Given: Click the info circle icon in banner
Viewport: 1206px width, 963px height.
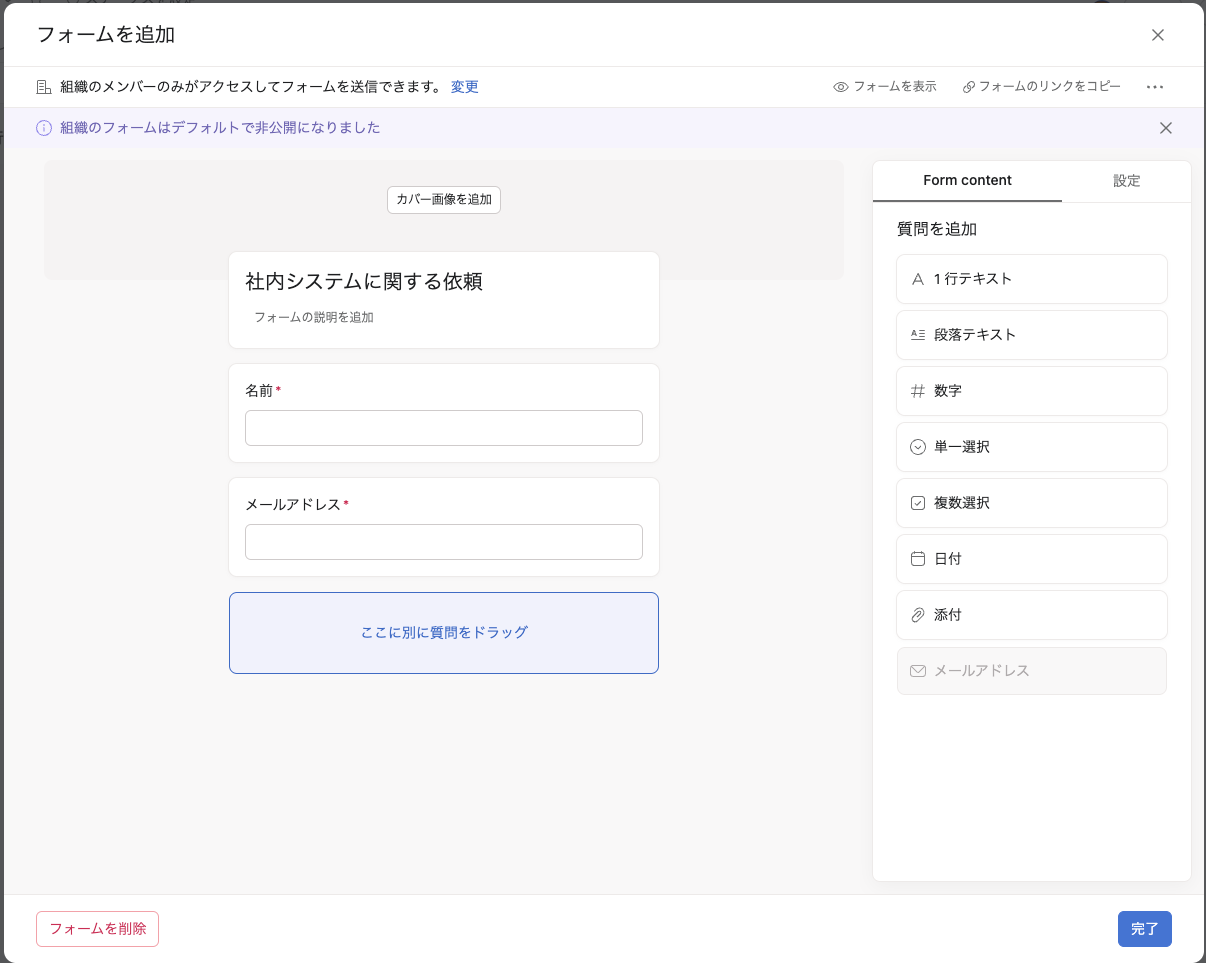Looking at the screenshot, I should coord(44,128).
